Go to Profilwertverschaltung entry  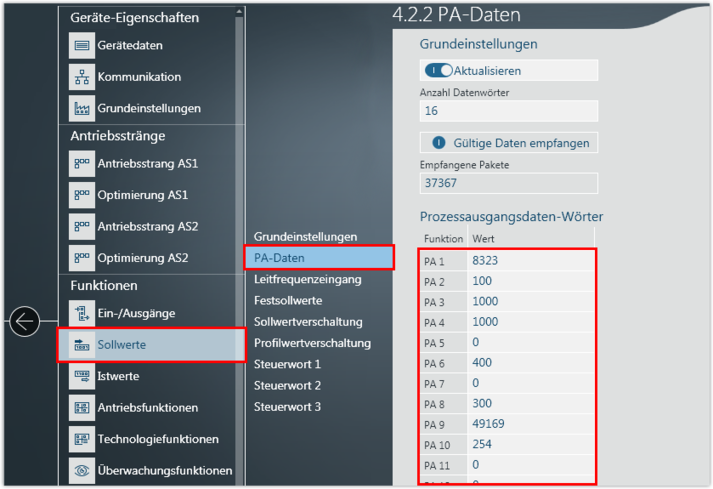312,343
